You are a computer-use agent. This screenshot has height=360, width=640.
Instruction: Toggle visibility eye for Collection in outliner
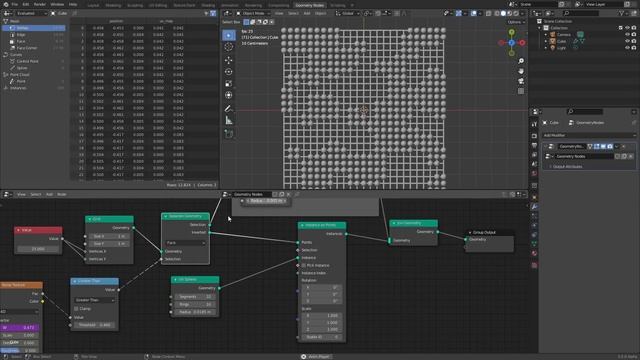pos(627,28)
